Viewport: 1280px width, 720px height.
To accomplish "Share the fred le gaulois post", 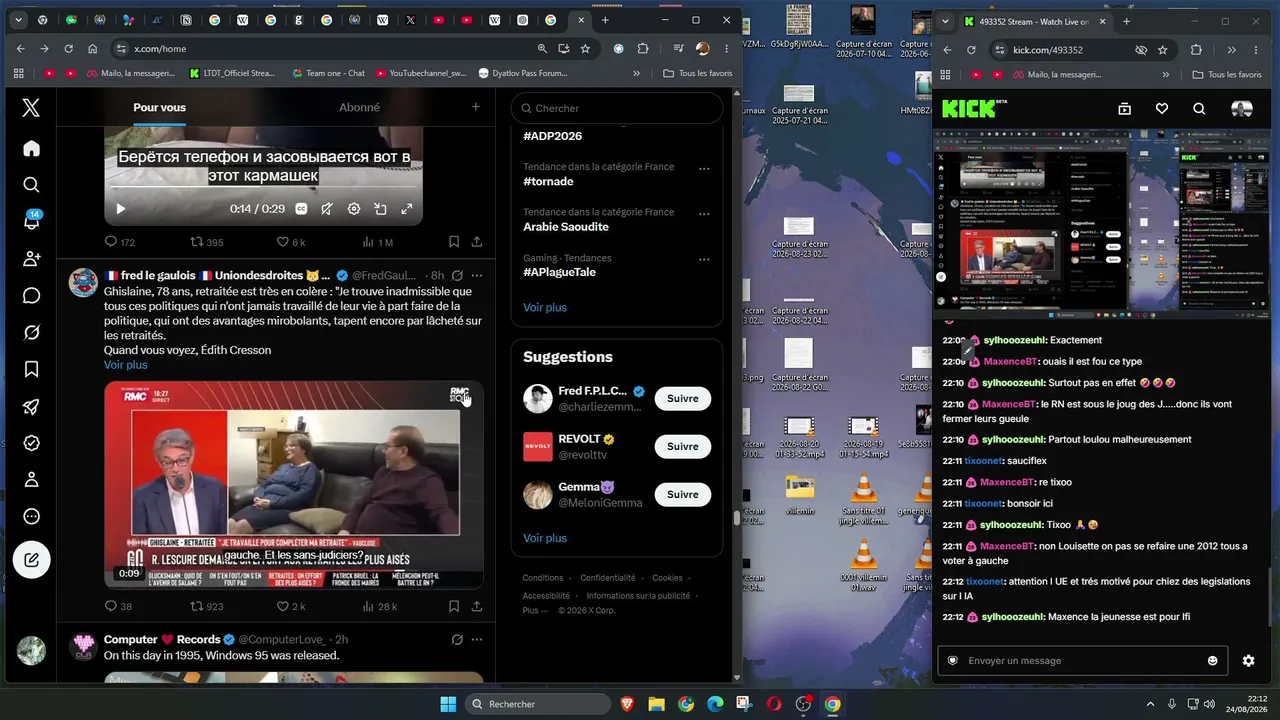I will [x=477, y=606].
